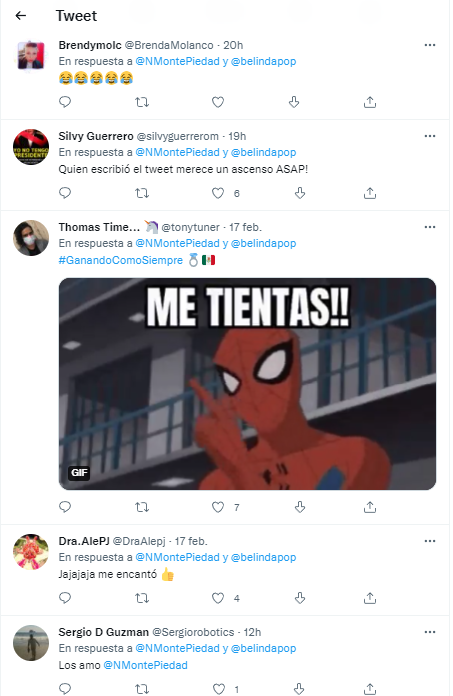Open @NMontePiedad mention in Sergio's tweet text
Image resolution: width=453 pixels, height=696 pixels.
[x=146, y=665]
